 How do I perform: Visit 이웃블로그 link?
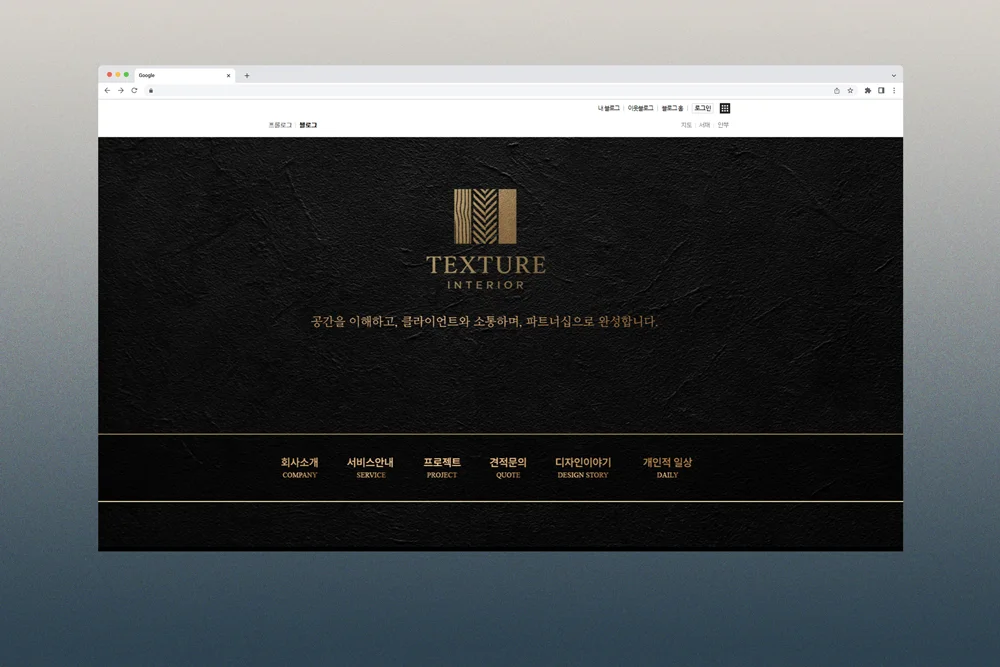642,107
